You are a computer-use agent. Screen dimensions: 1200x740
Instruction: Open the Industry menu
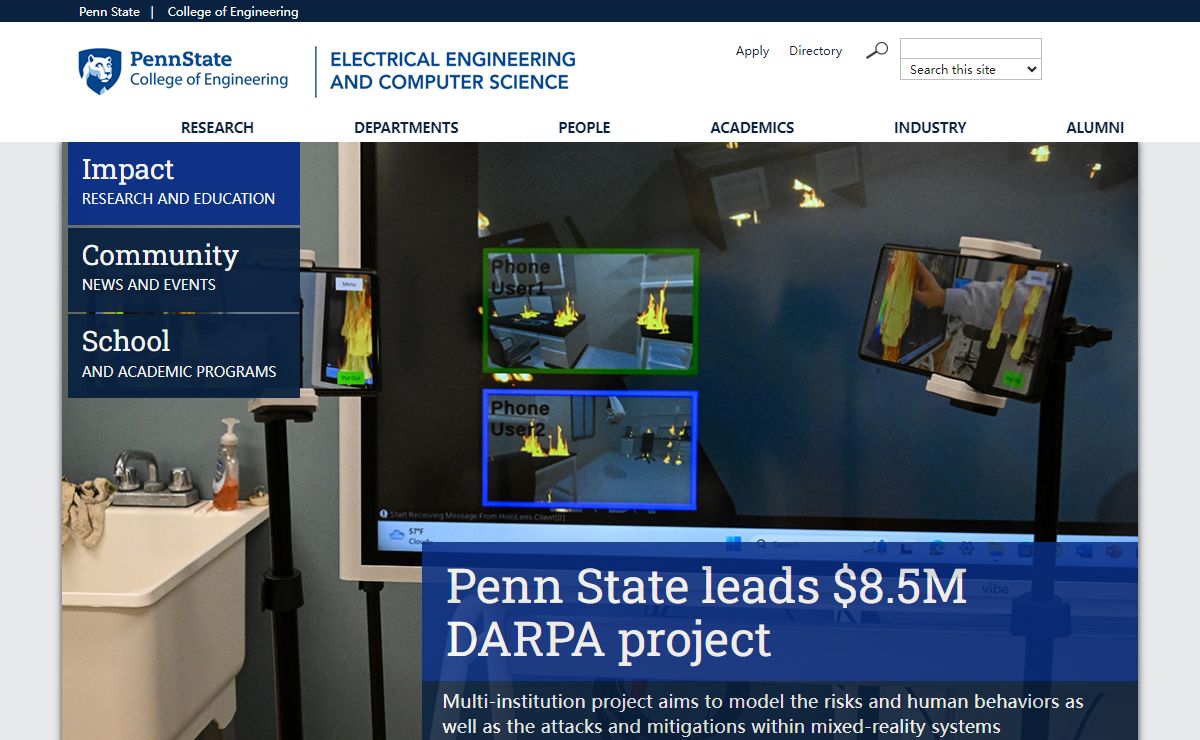point(930,128)
